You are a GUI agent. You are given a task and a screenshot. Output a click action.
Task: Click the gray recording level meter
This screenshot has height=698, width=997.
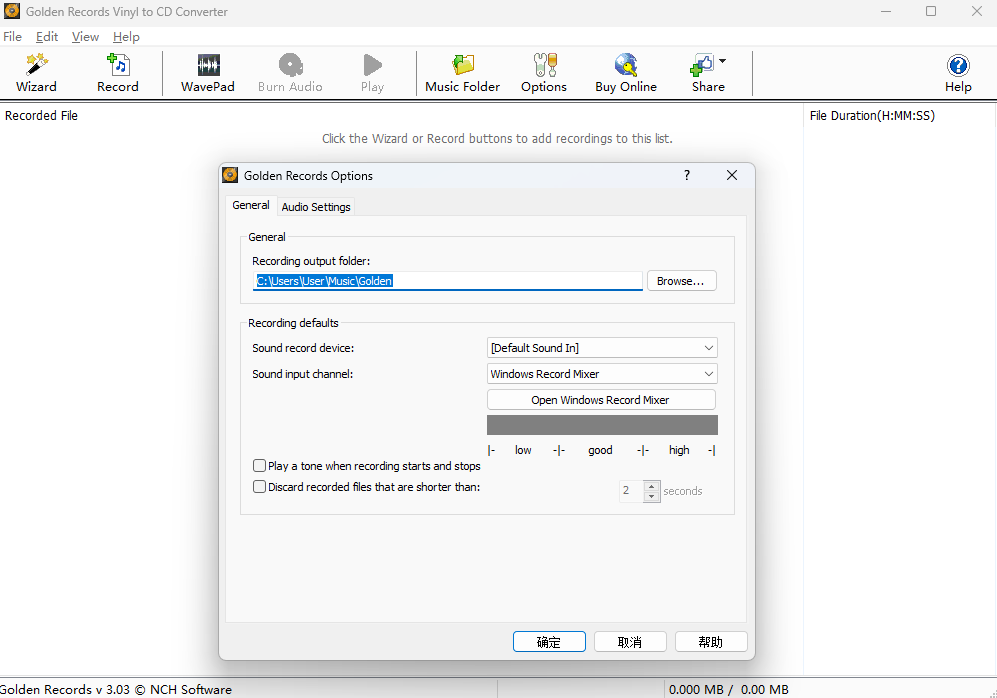point(601,425)
